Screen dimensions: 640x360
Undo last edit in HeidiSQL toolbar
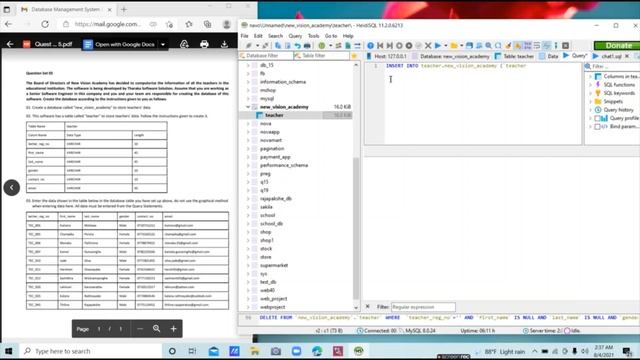click(x=298, y=46)
